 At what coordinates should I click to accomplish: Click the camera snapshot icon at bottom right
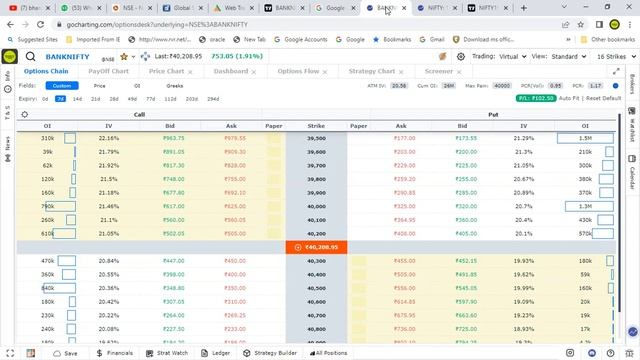tap(570, 353)
